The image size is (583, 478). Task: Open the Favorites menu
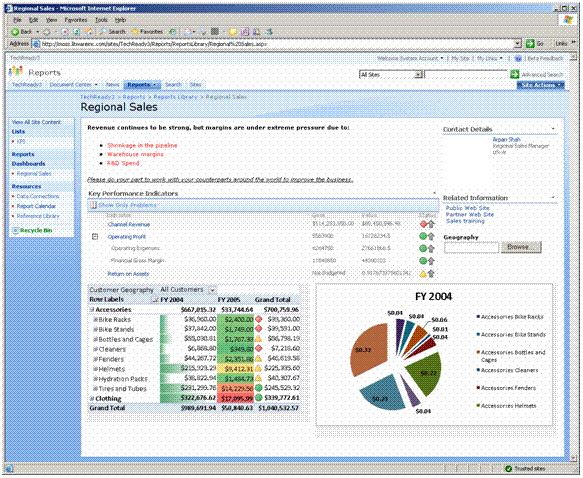(75, 20)
